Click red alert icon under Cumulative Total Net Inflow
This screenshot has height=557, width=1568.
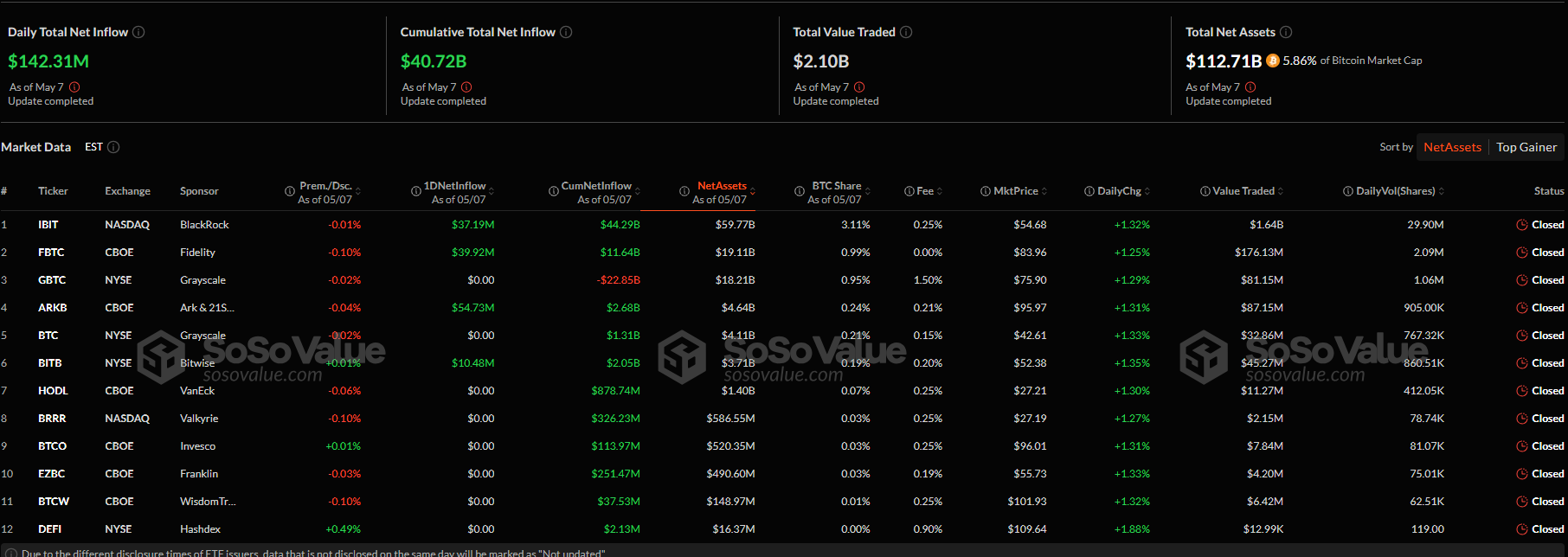(x=467, y=87)
